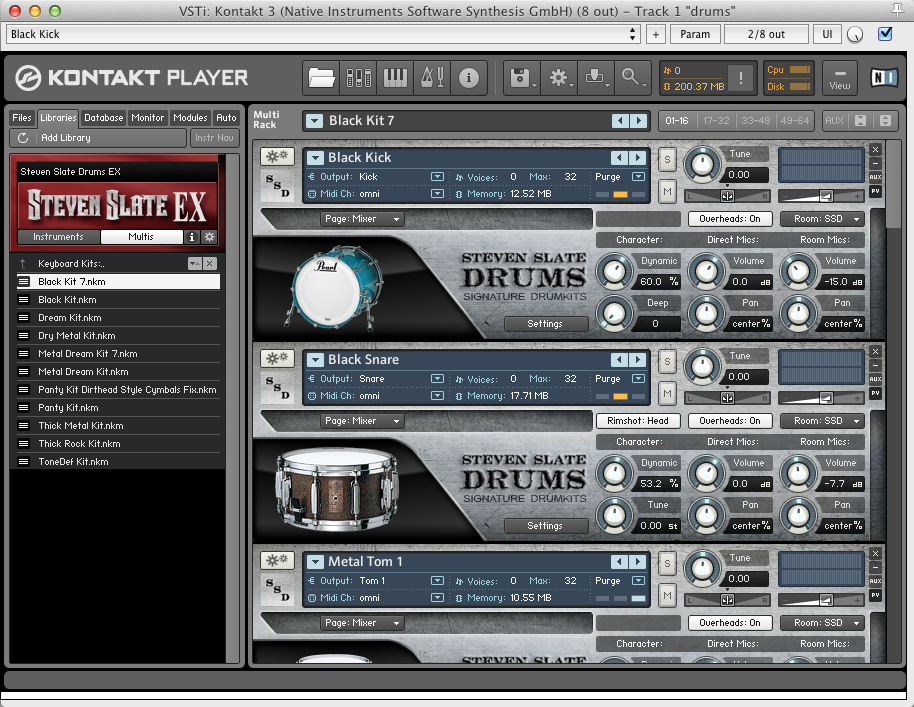Mute the Metal Tom 1 instrument
914x707 pixels.
(x=667, y=596)
